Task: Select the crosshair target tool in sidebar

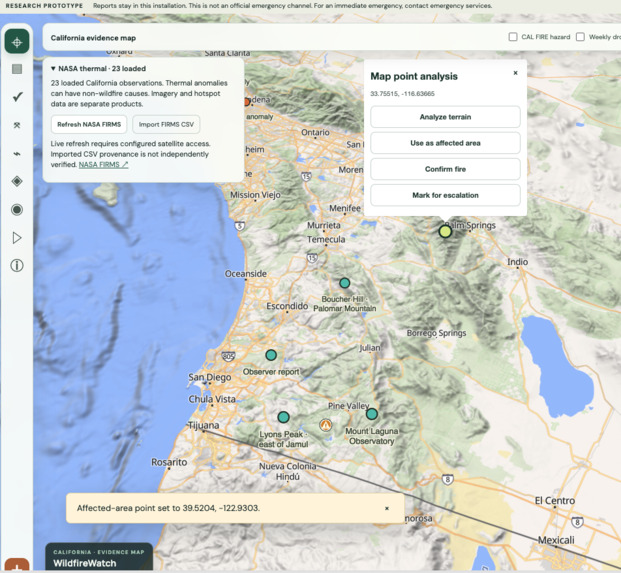Action: pos(17,42)
